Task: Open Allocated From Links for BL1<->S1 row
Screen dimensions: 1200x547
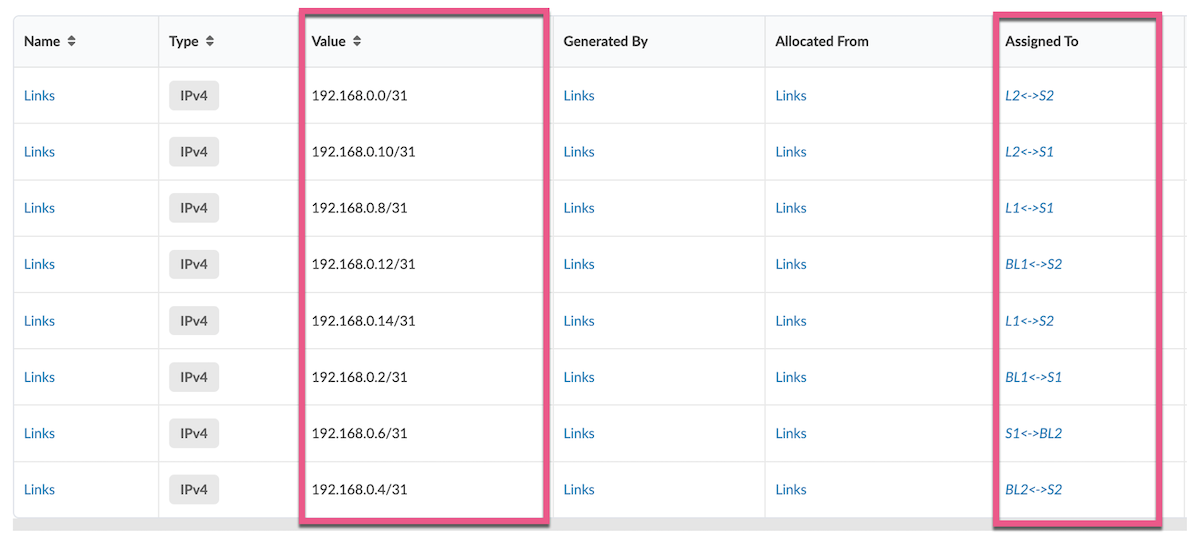Action: pyautogui.click(x=791, y=377)
